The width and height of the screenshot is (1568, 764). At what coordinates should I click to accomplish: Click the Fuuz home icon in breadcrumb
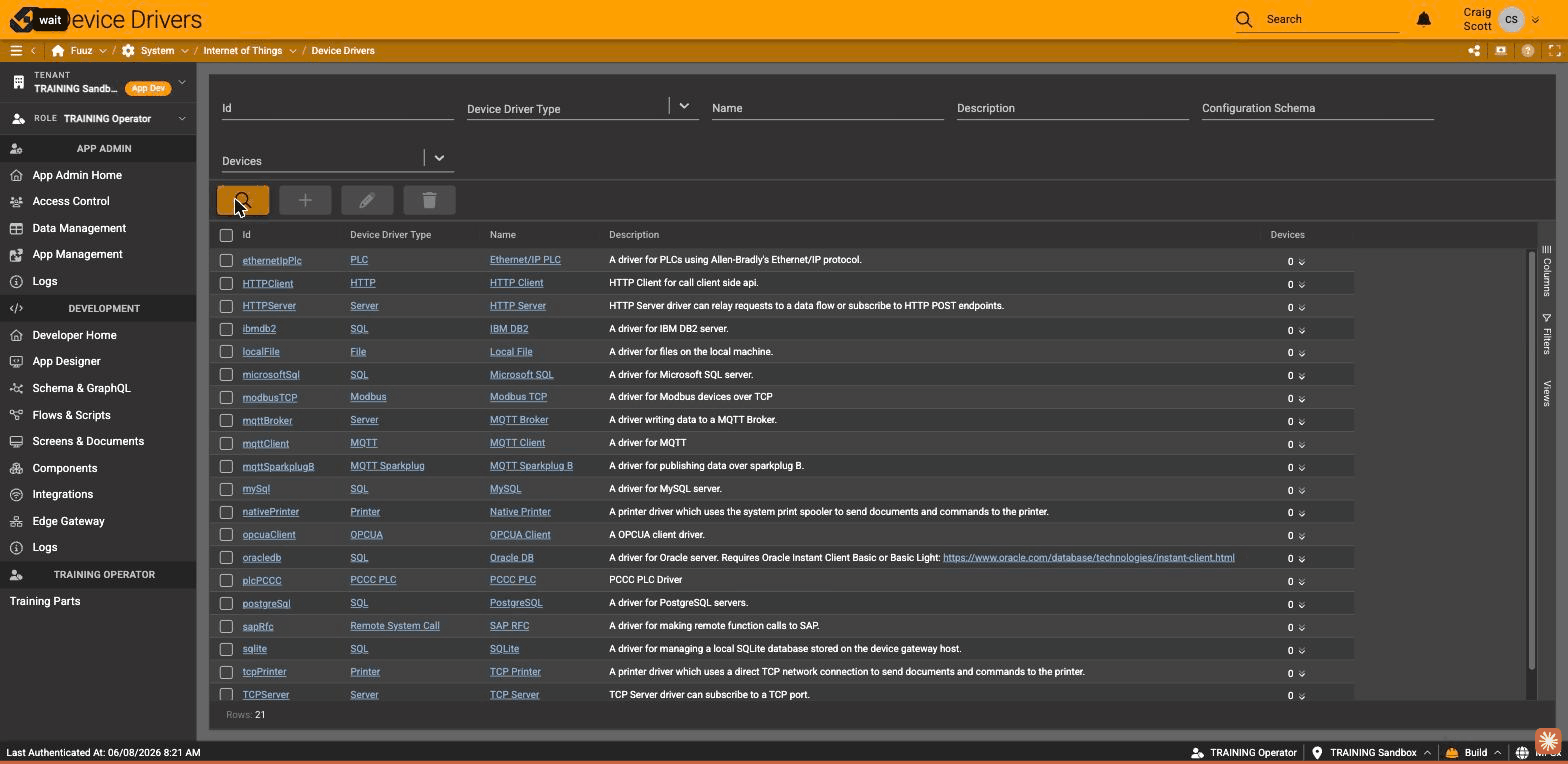point(58,51)
